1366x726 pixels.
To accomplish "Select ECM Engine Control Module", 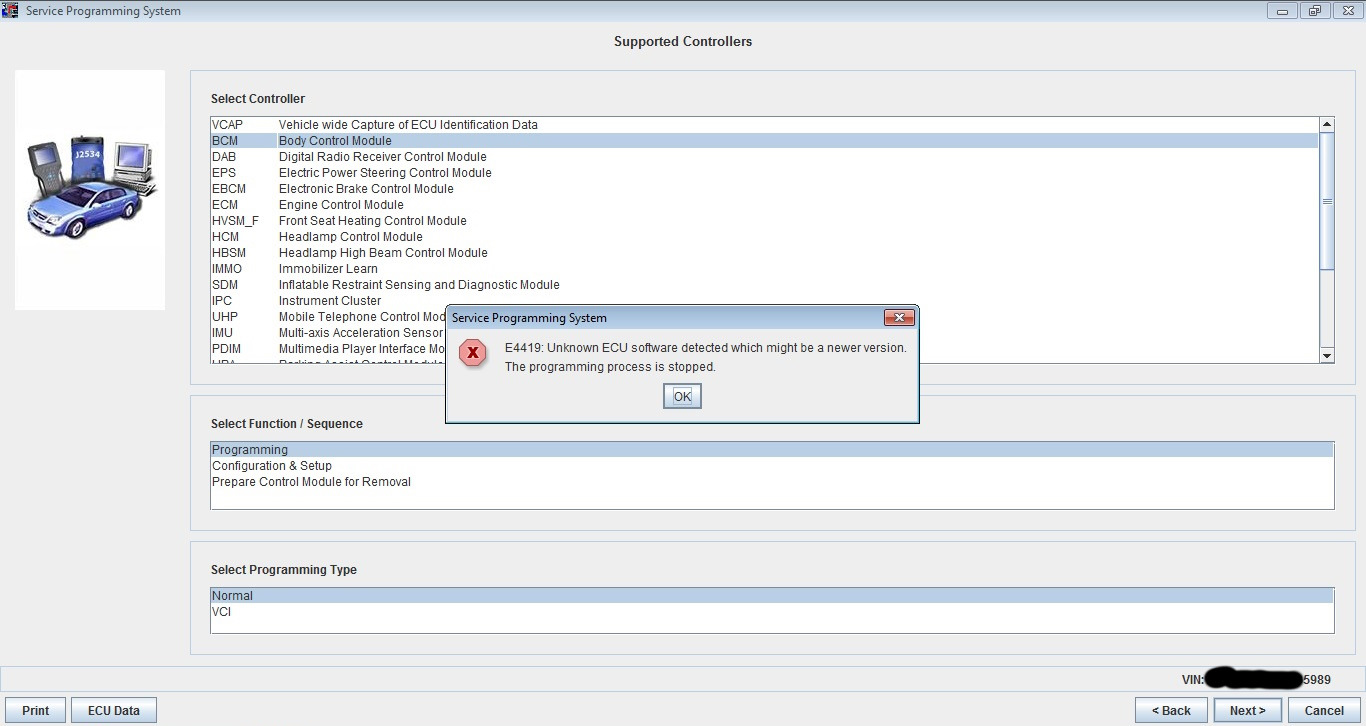I will [x=764, y=205].
